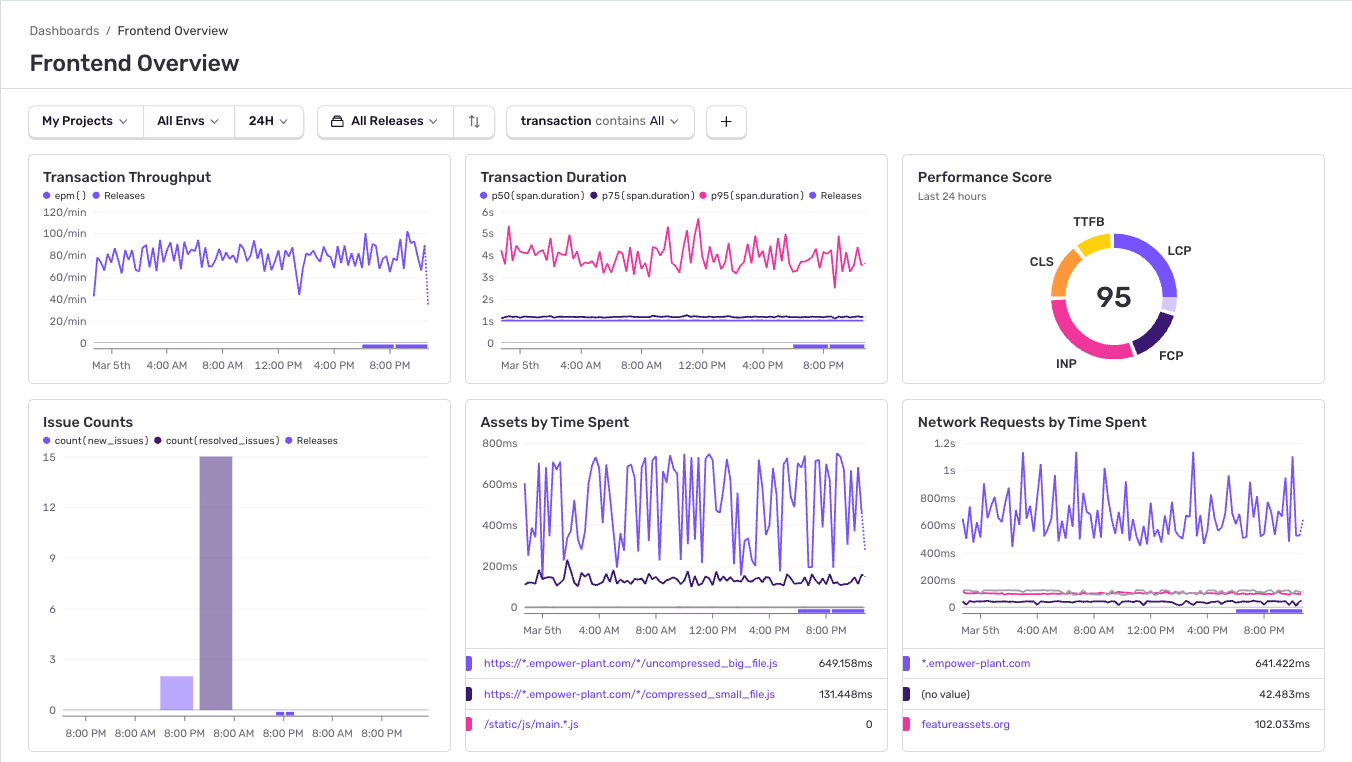The image size is (1352, 762).
Task: Click the releases stack icon in All Releases filter
Action: pyautogui.click(x=339, y=121)
